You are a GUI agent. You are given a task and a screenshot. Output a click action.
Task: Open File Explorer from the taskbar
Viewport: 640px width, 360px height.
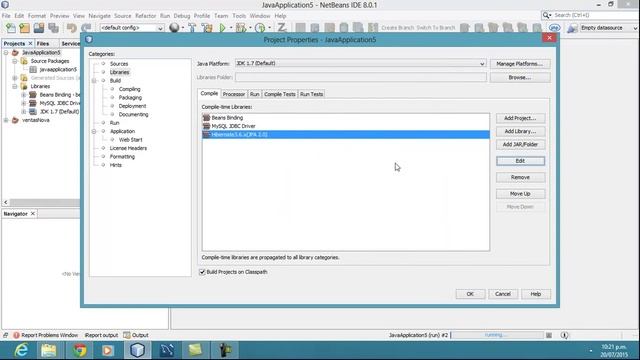[x=49, y=350]
